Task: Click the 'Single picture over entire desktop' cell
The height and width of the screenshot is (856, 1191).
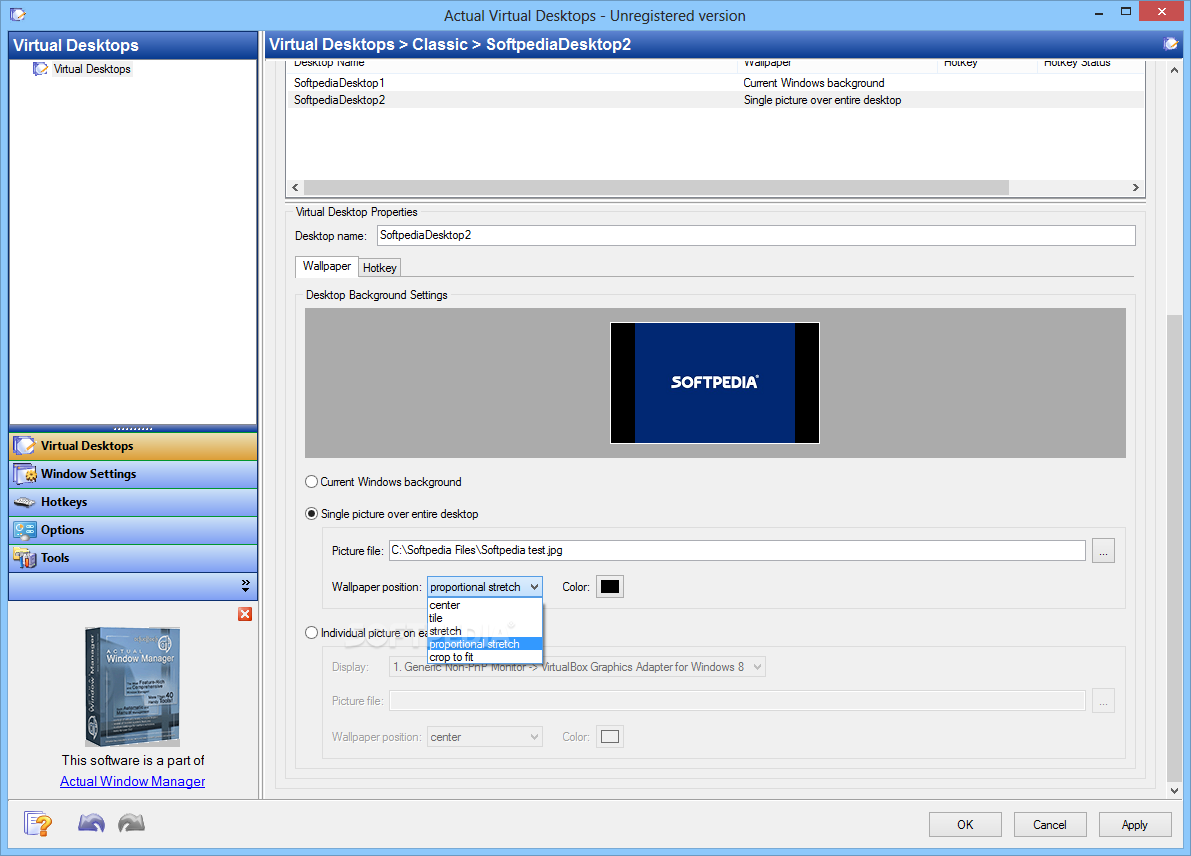Action: [x=823, y=100]
